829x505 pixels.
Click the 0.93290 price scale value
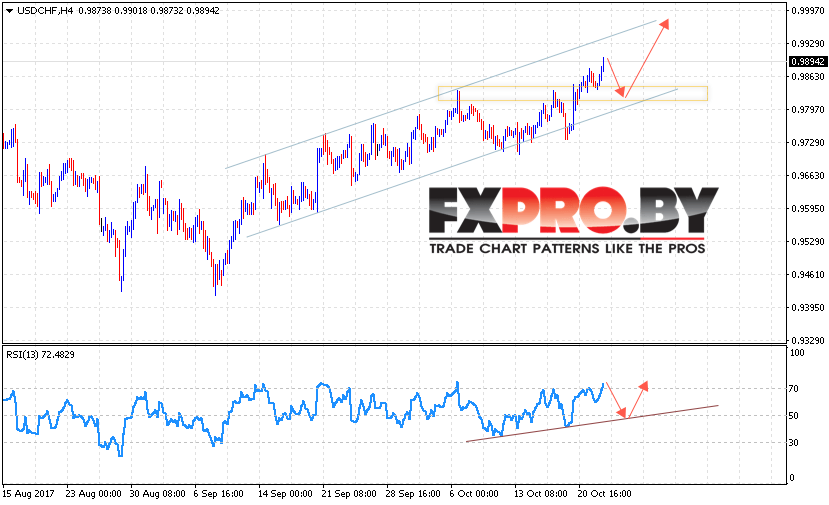(x=808, y=340)
